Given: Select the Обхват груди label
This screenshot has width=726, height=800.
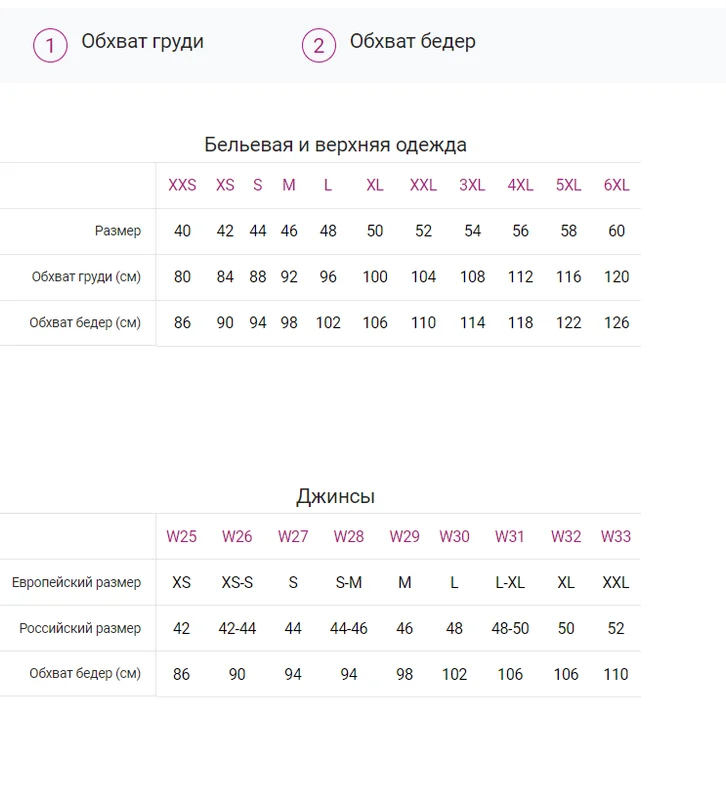Looking at the screenshot, I should pyautogui.click(x=142, y=41).
